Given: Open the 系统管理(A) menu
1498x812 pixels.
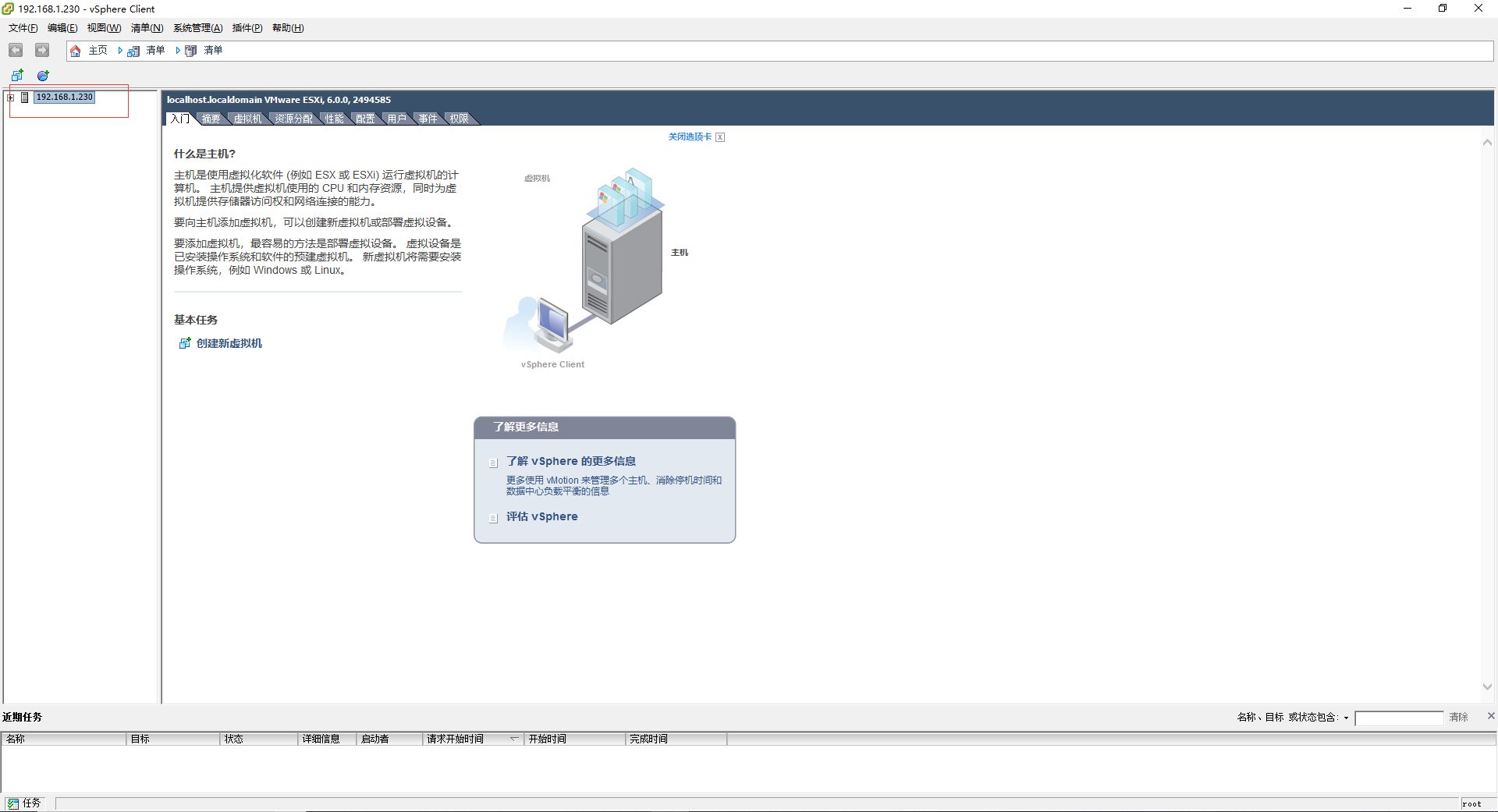Looking at the screenshot, I should click(x=197, y=28).
